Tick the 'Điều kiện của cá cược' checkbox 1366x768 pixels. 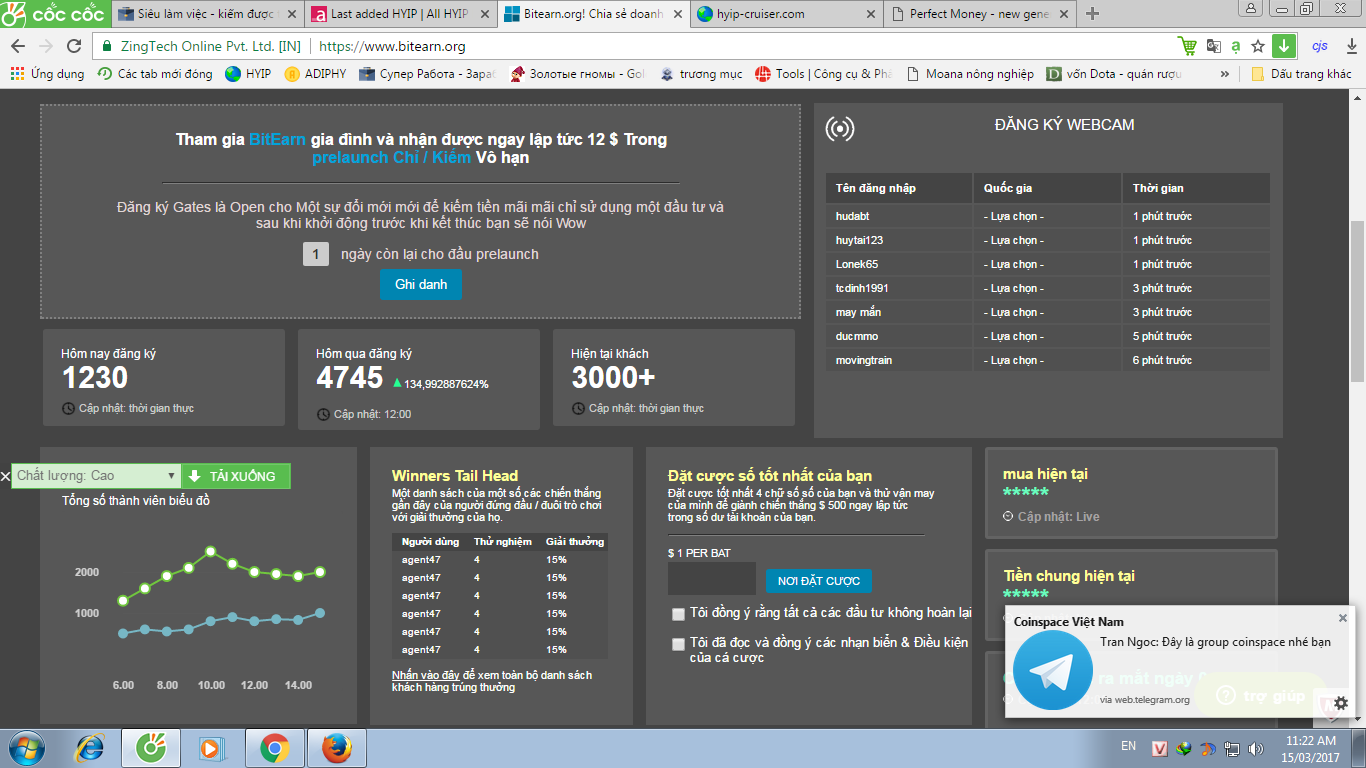pyautogui.click(x=679, y=644)
